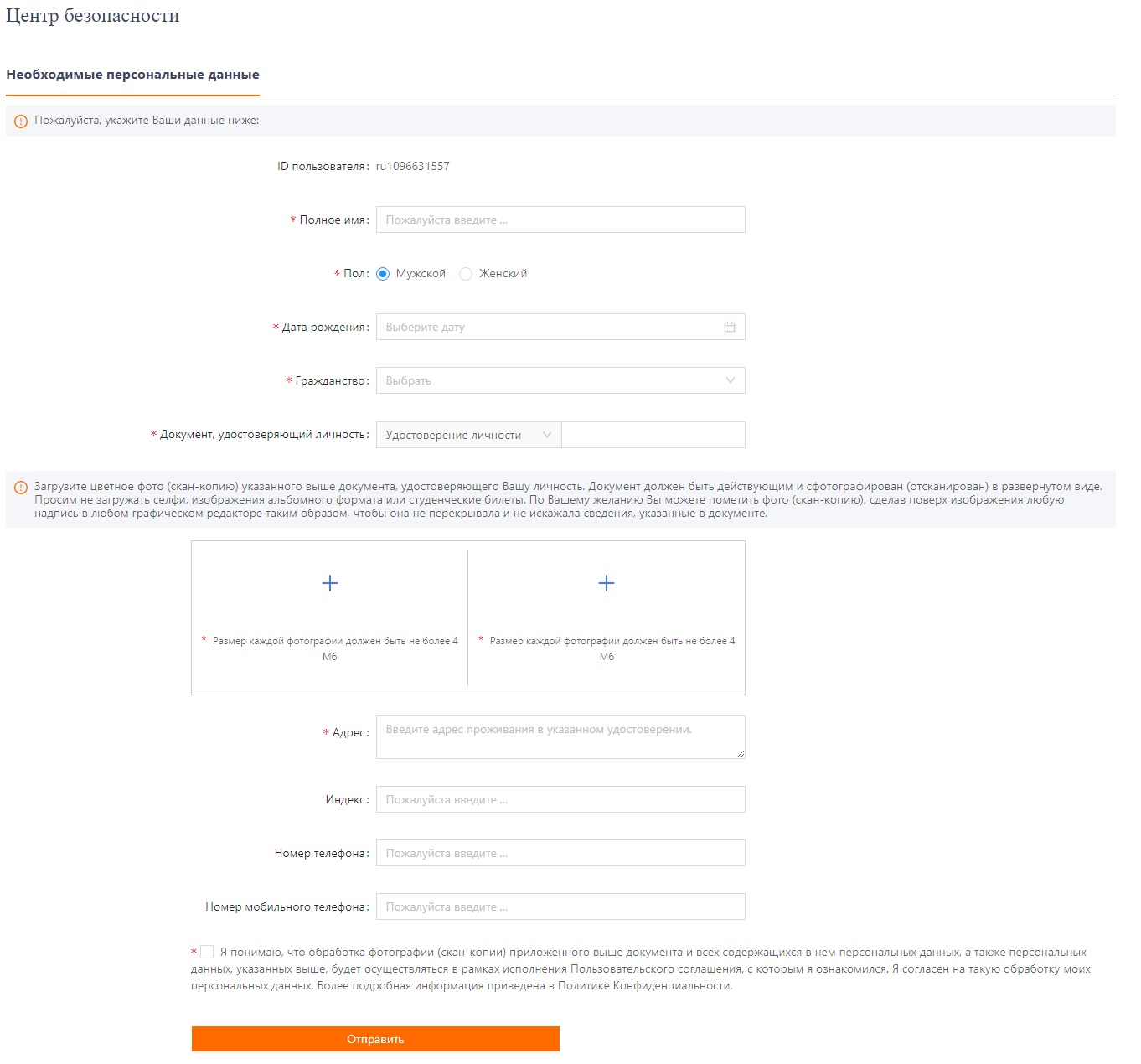
Task: Open the Удостоверение личности document type dropdown
Action: (x=468, y=435)
